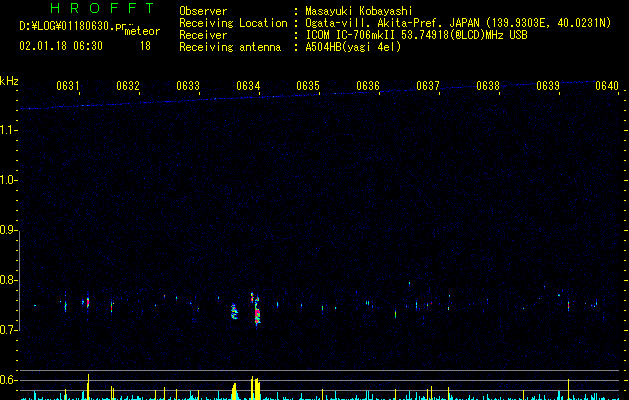Image resolution: width=629 pixels, height=400 pixels.
Task: Click the Receiving antenna label
Action: click(230, 47)
